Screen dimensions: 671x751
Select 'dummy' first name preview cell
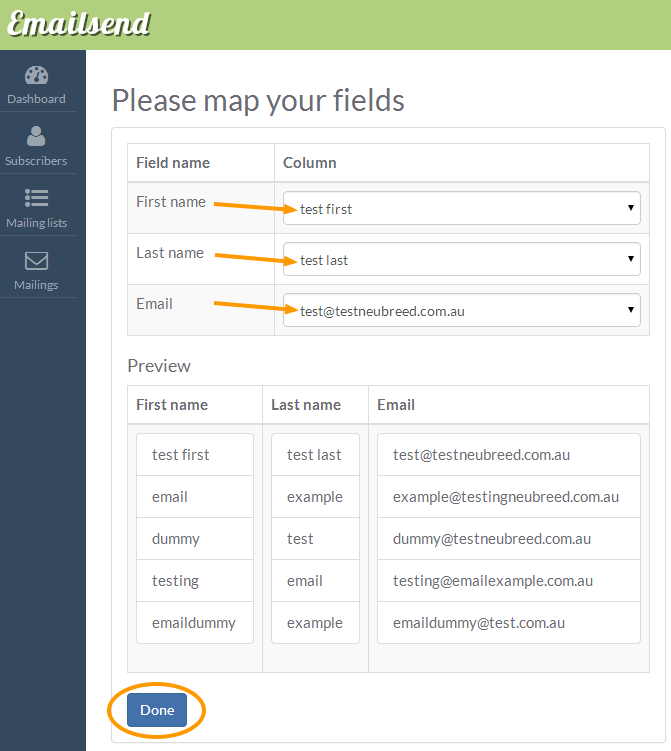pyautogui.click(x=195, y=539)
